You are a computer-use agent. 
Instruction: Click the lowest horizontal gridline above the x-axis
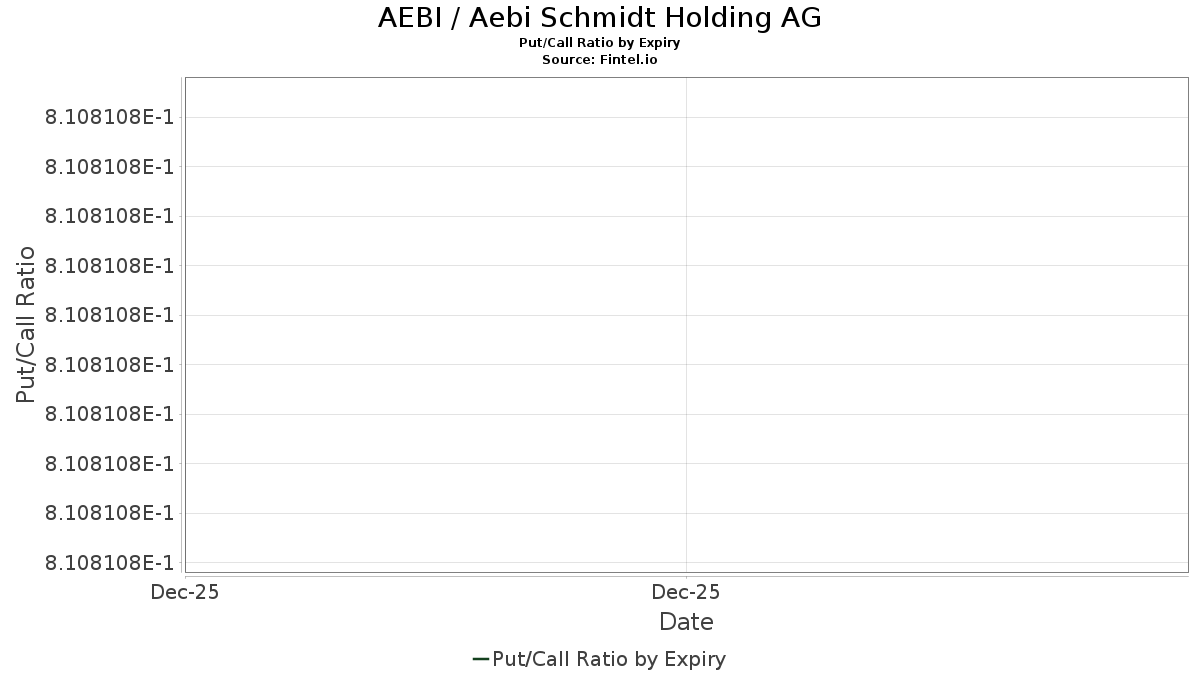click(686, 562)
